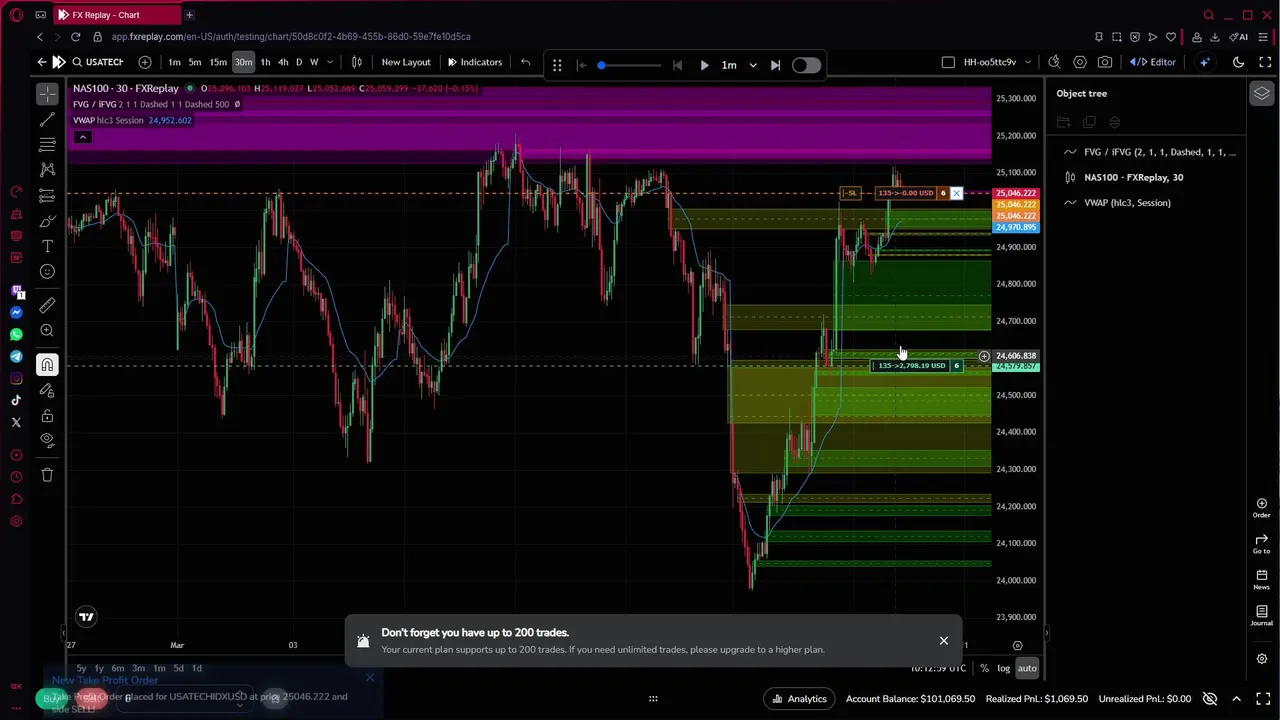Play the replay
Screen dimensions: 1280x720
click(704, 65)
